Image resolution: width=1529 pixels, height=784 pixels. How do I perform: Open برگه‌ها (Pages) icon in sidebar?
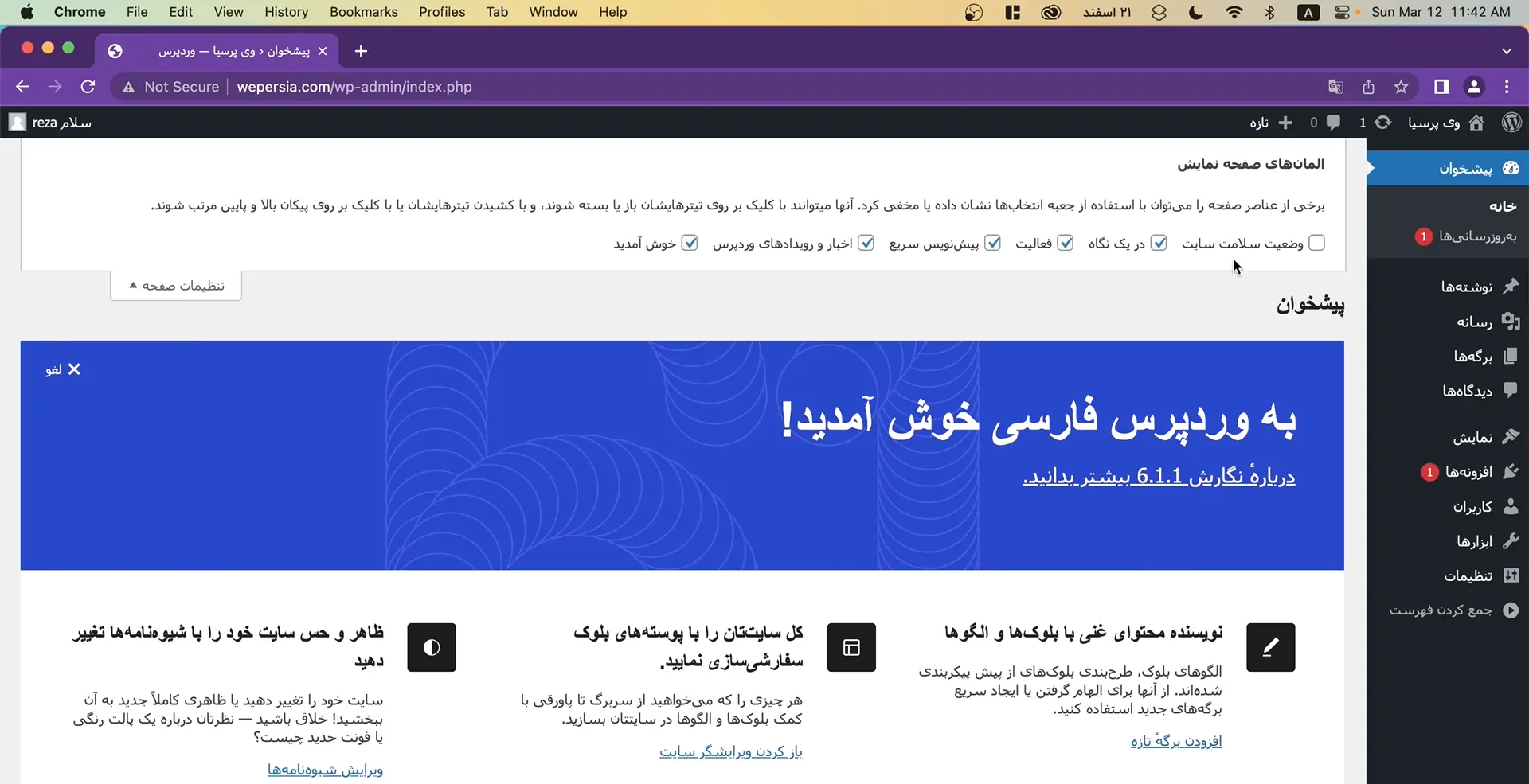point(1511,356)
